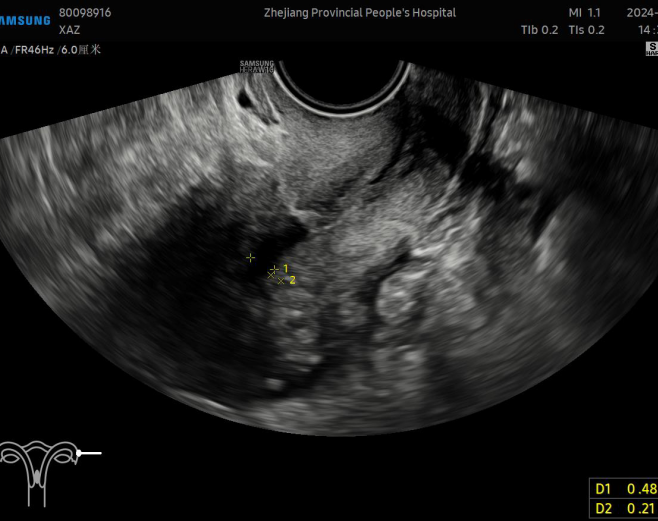The width and height of the screenshot is (658, 521).
Task: Click the MI 1.1 index value
Action: click(585, 13)
